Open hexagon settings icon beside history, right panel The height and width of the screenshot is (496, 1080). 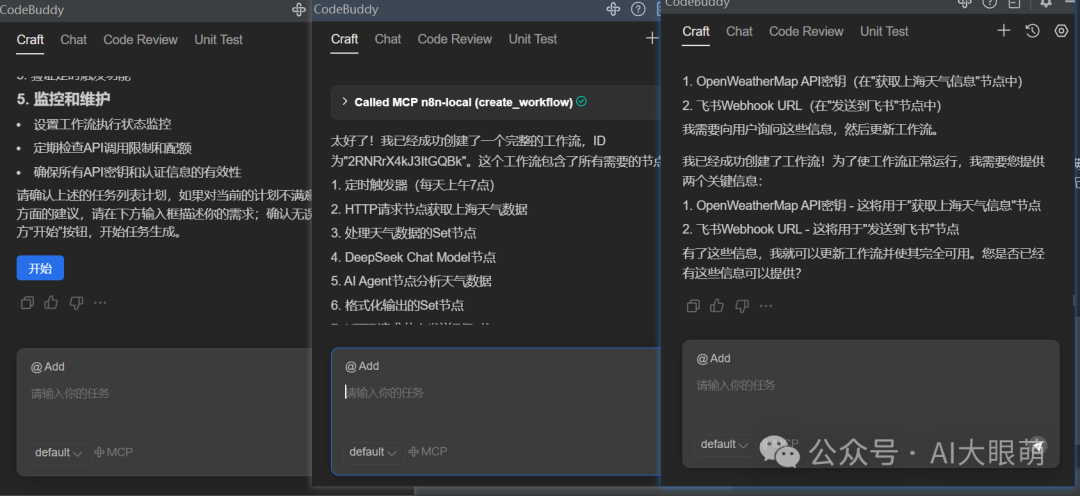[x=1061, y=30]
